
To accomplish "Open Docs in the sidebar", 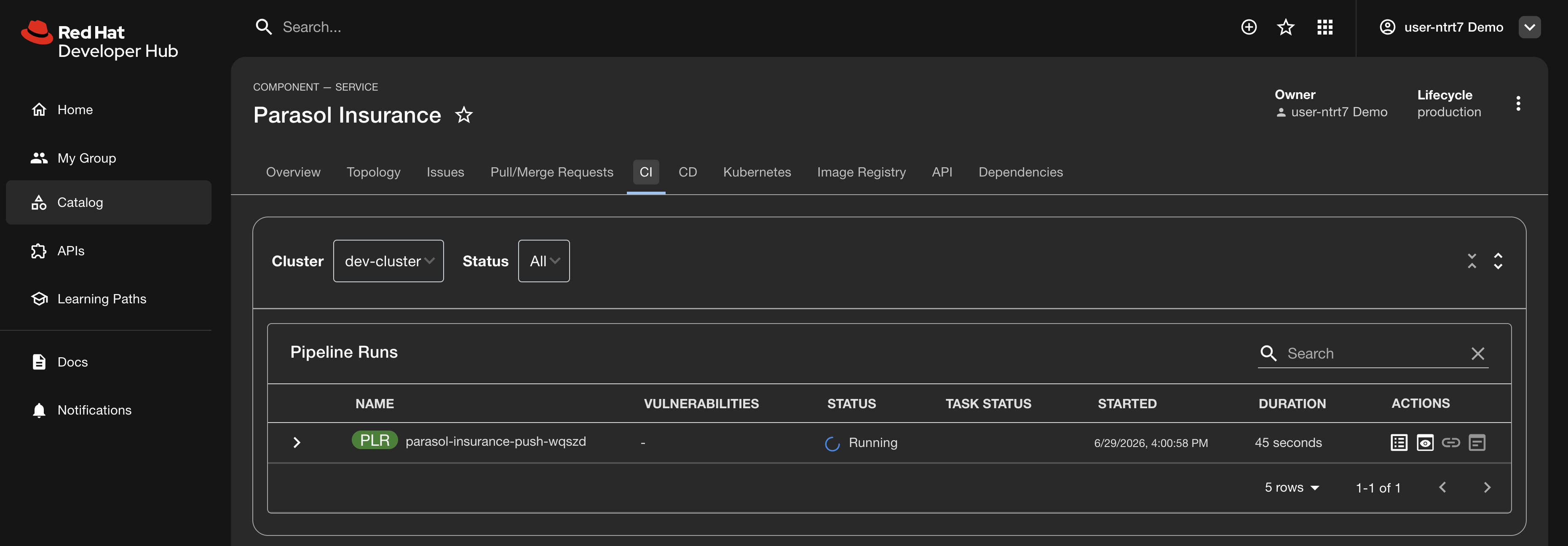I will coord(108,361).
